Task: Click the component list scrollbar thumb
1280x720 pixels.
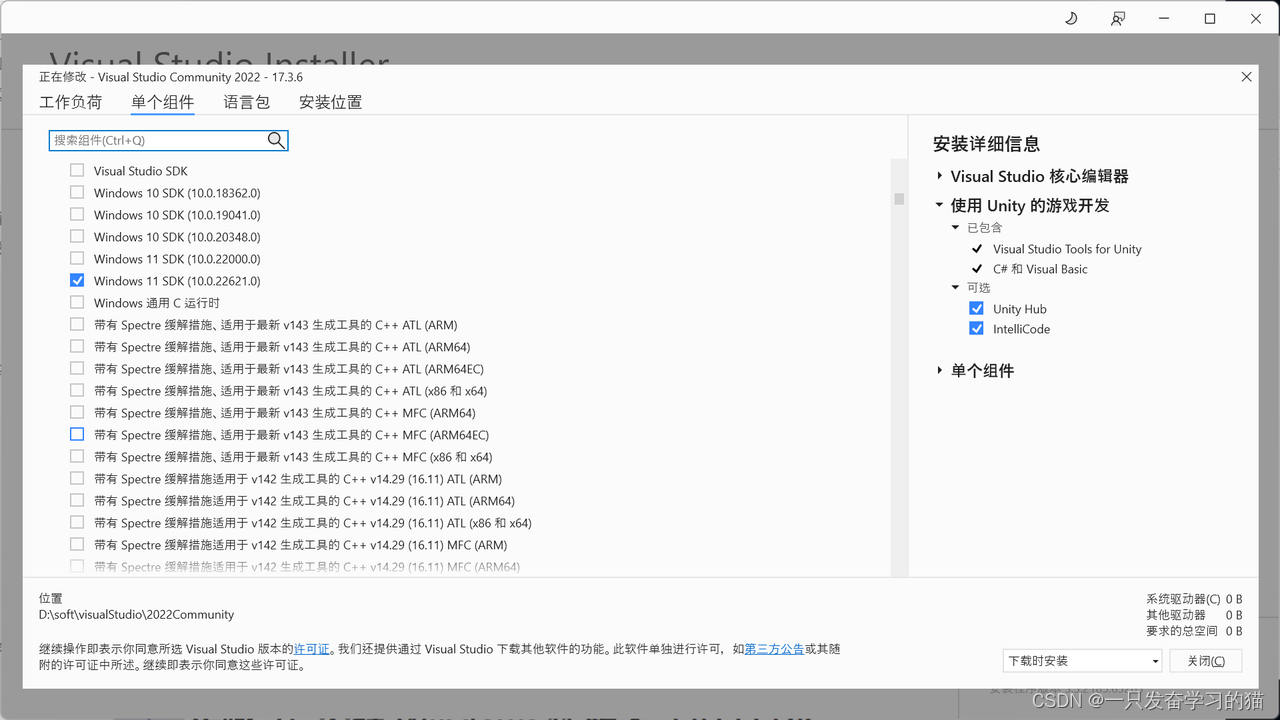Action: click(x=899, y=199)
